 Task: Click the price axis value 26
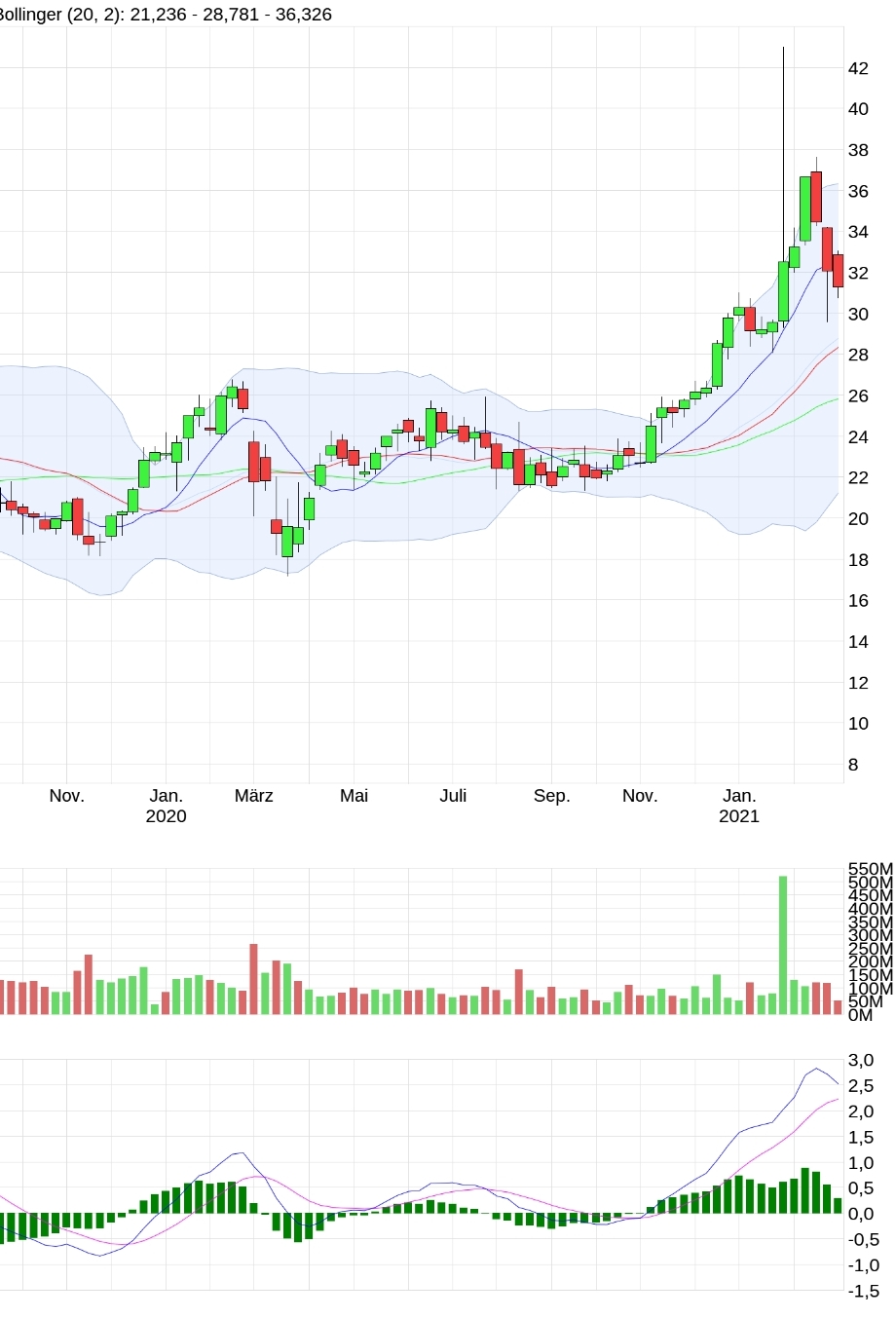(858, 396)
